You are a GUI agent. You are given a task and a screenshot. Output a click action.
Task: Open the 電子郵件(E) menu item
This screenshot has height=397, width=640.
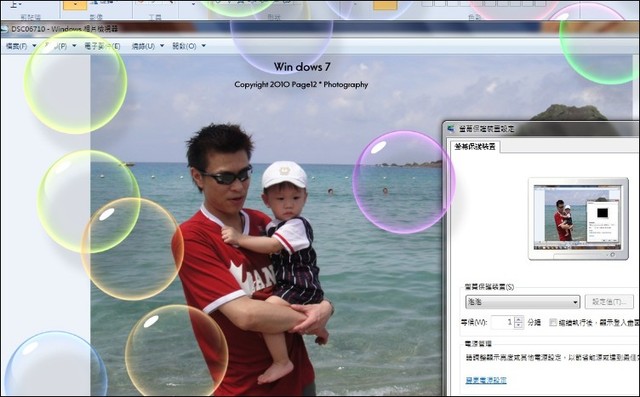coord(102,46)
